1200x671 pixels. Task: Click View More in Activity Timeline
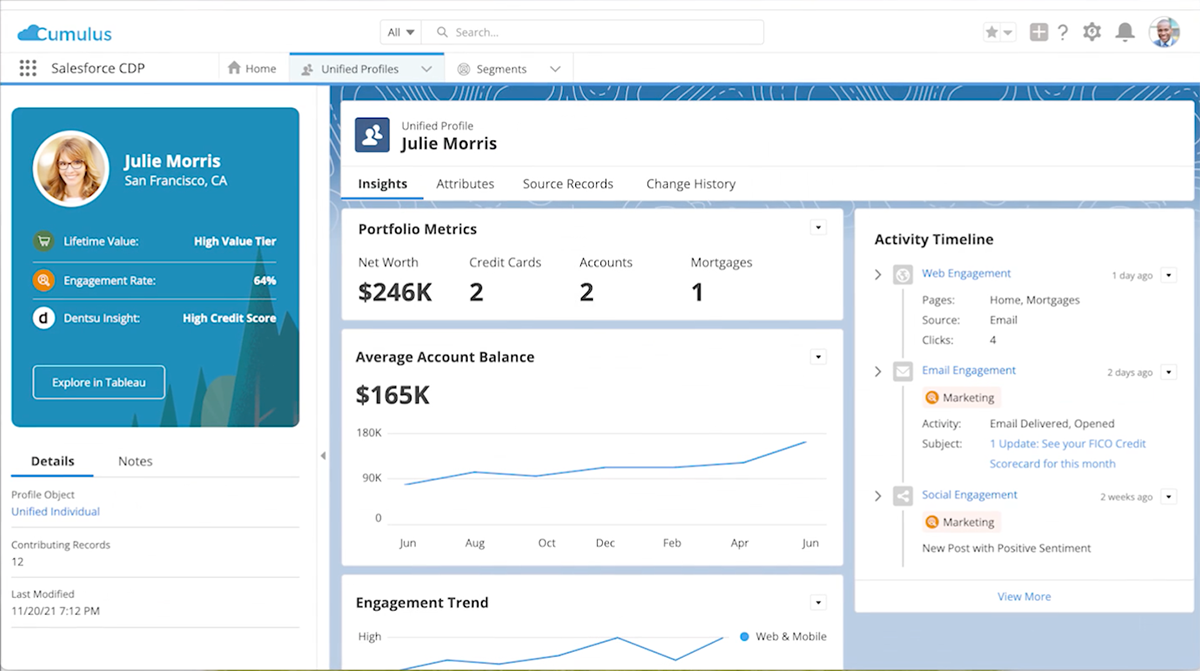pos(1024,596)
